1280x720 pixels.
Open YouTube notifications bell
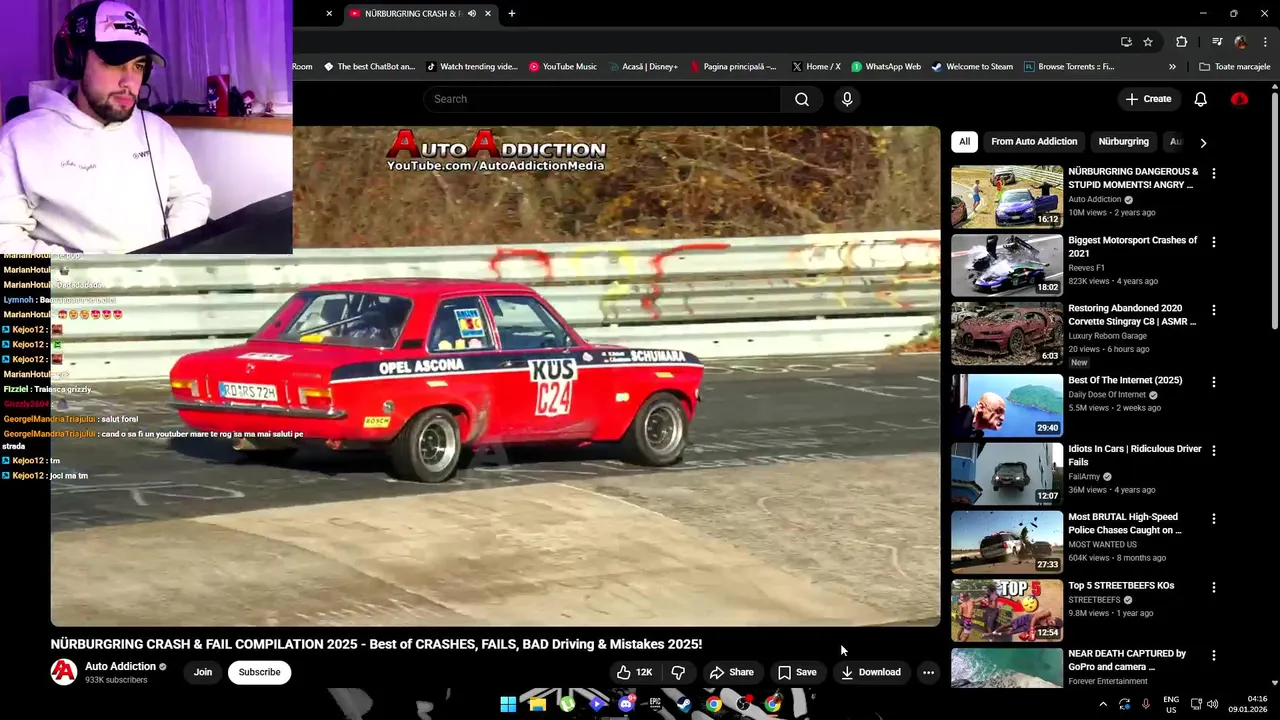click(x=1200, y=99)
